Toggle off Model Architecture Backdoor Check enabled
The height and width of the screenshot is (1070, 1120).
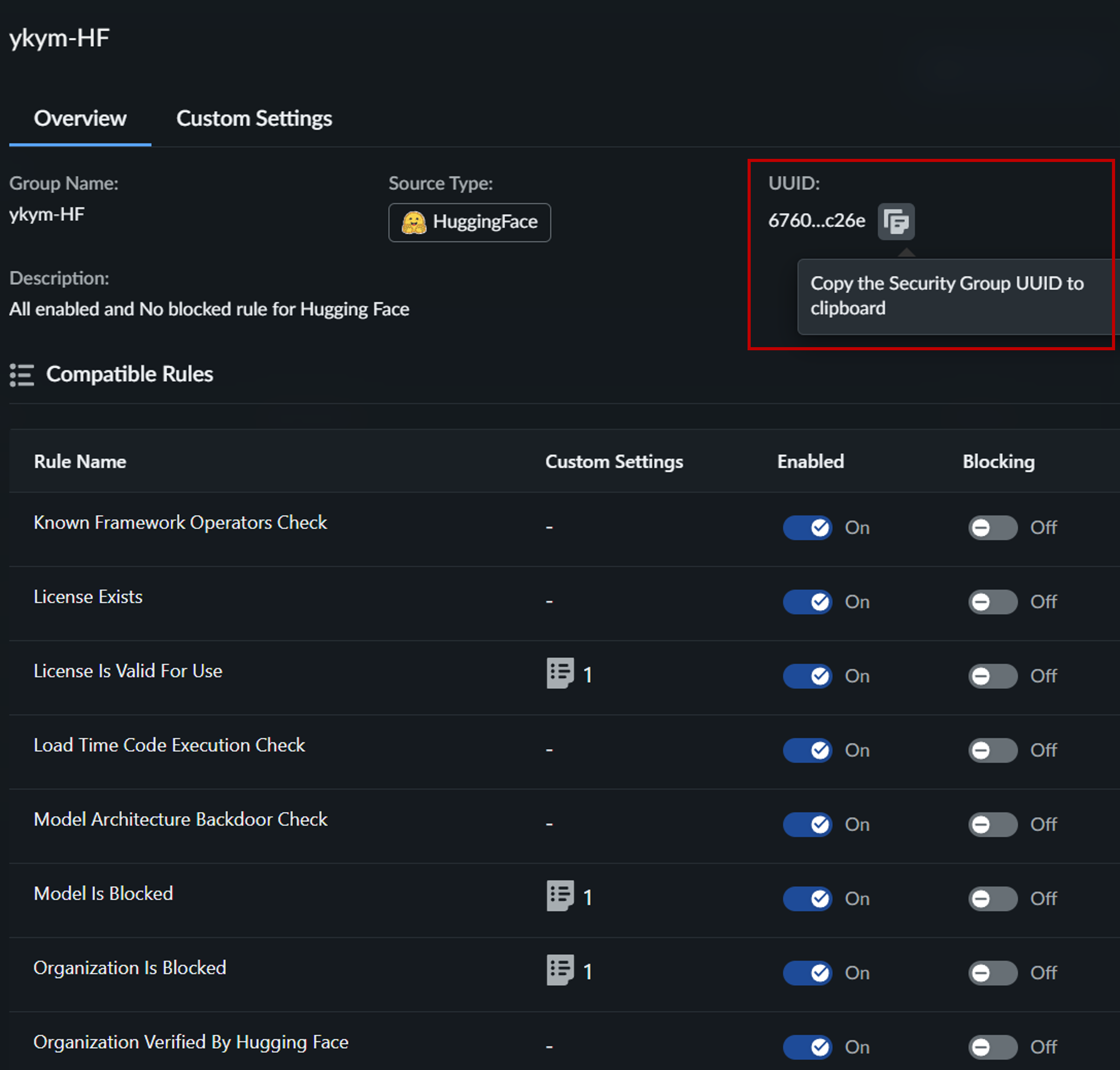pyautogui.click(x=807, y=824)
